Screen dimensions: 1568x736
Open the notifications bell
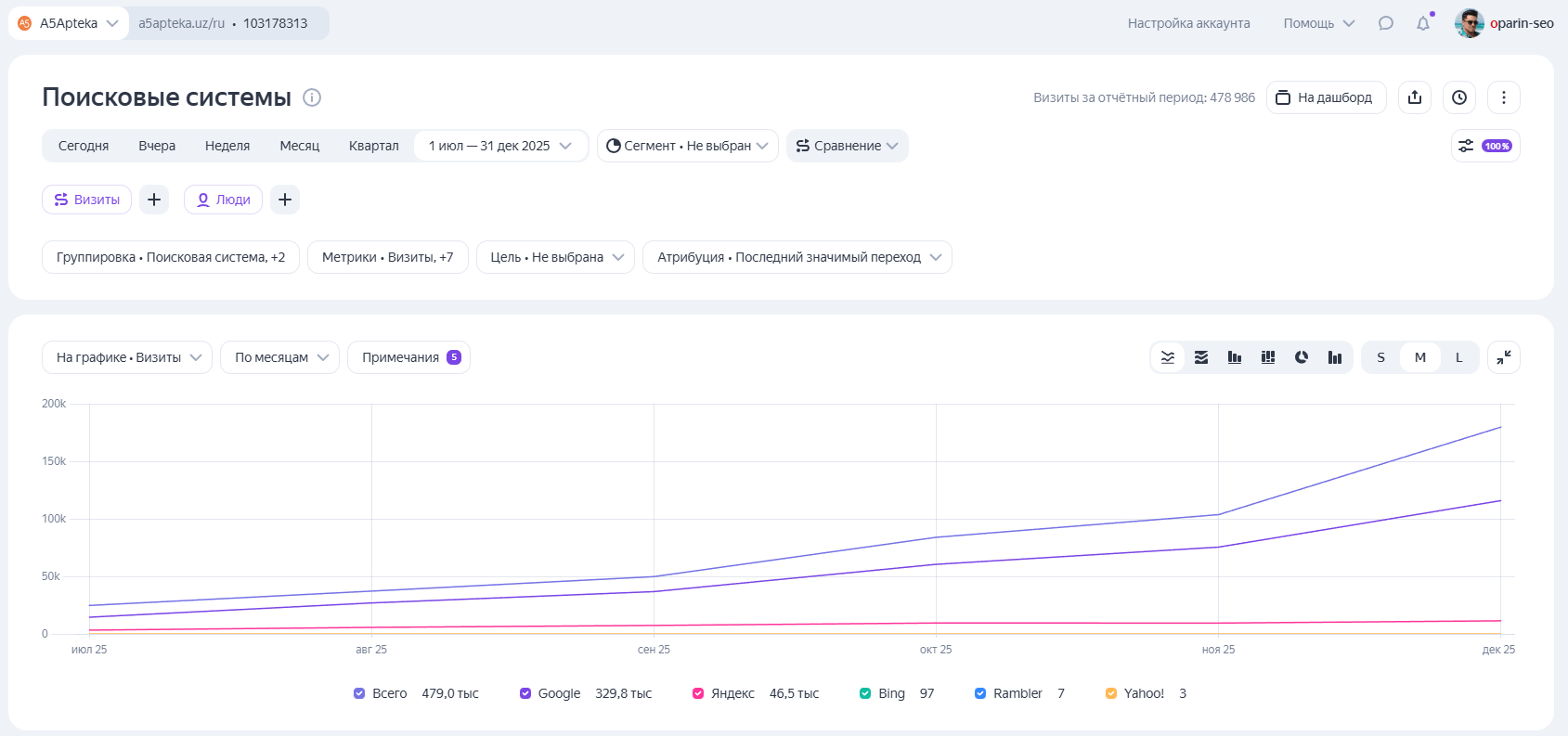(x=1423, y=23)
